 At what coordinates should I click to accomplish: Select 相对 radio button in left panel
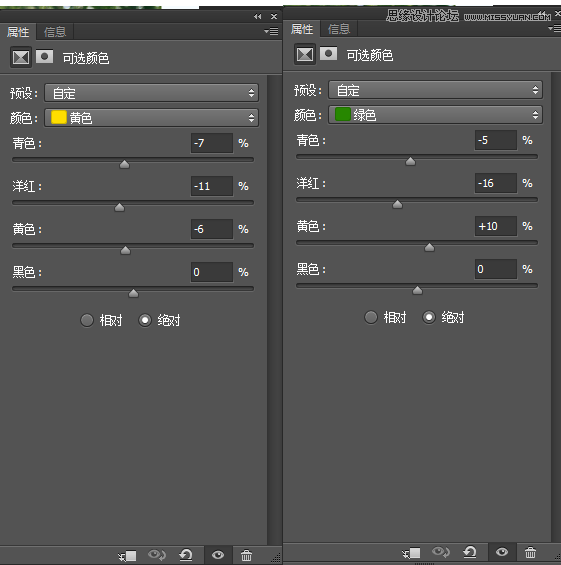pyautogui.click(x=87, y=320)
